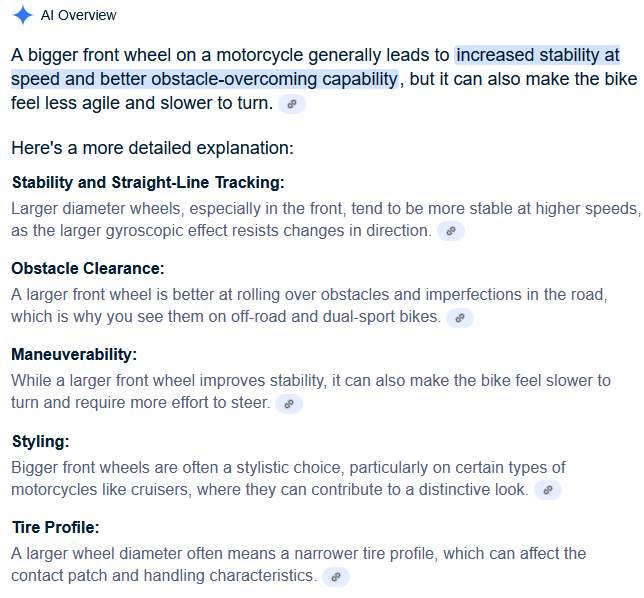Open source link after 'distinctive look'

pyautogui.click(x=547, y=490)
